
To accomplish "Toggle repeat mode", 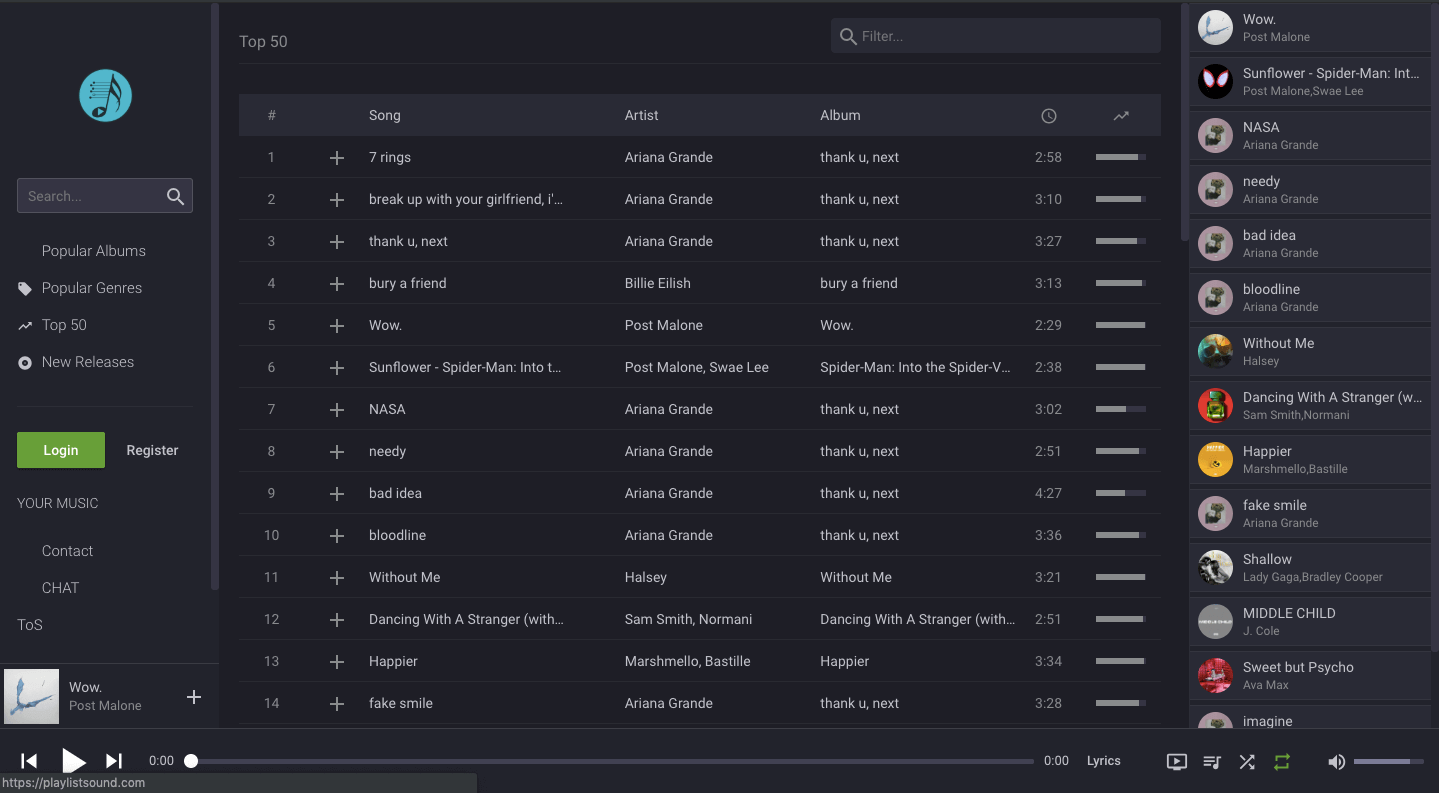I will coord(1282,762).
